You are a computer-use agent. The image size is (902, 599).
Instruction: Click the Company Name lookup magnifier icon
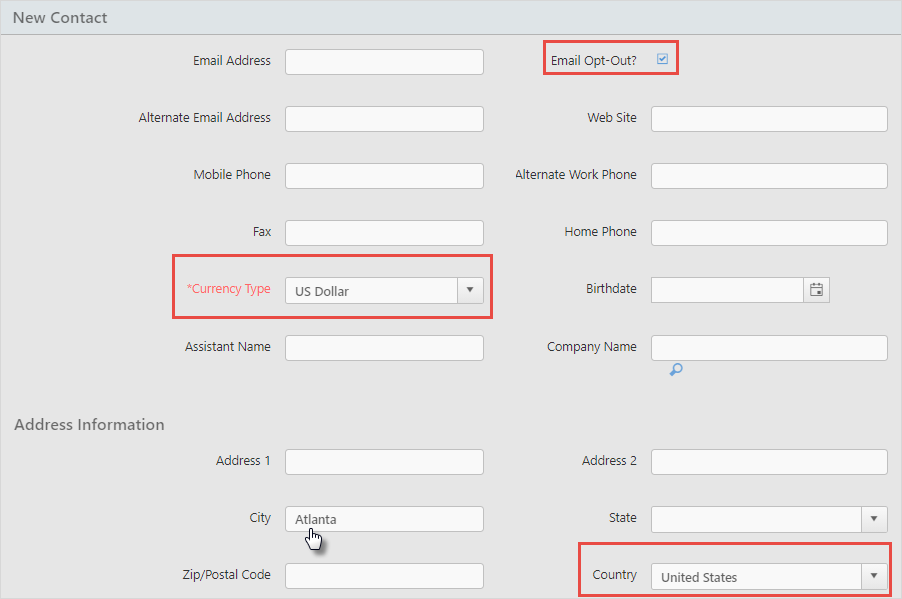pyautogui.click(x=676, y=369)
